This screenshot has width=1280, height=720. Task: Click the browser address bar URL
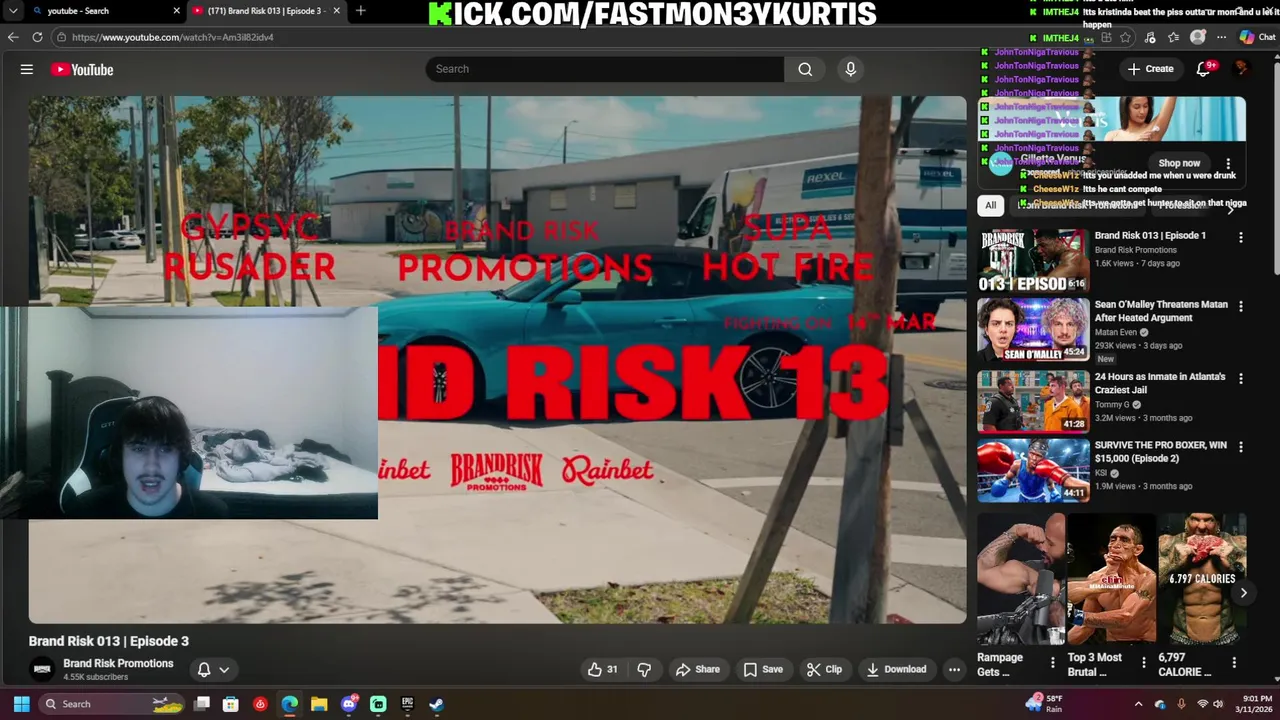coord(172,37)
